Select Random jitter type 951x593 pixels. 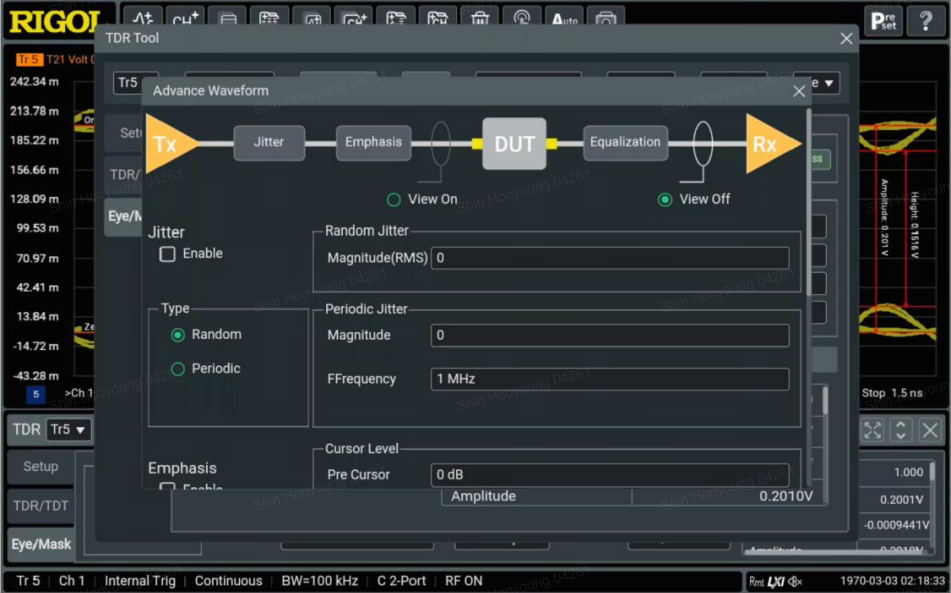click(178, 335)
